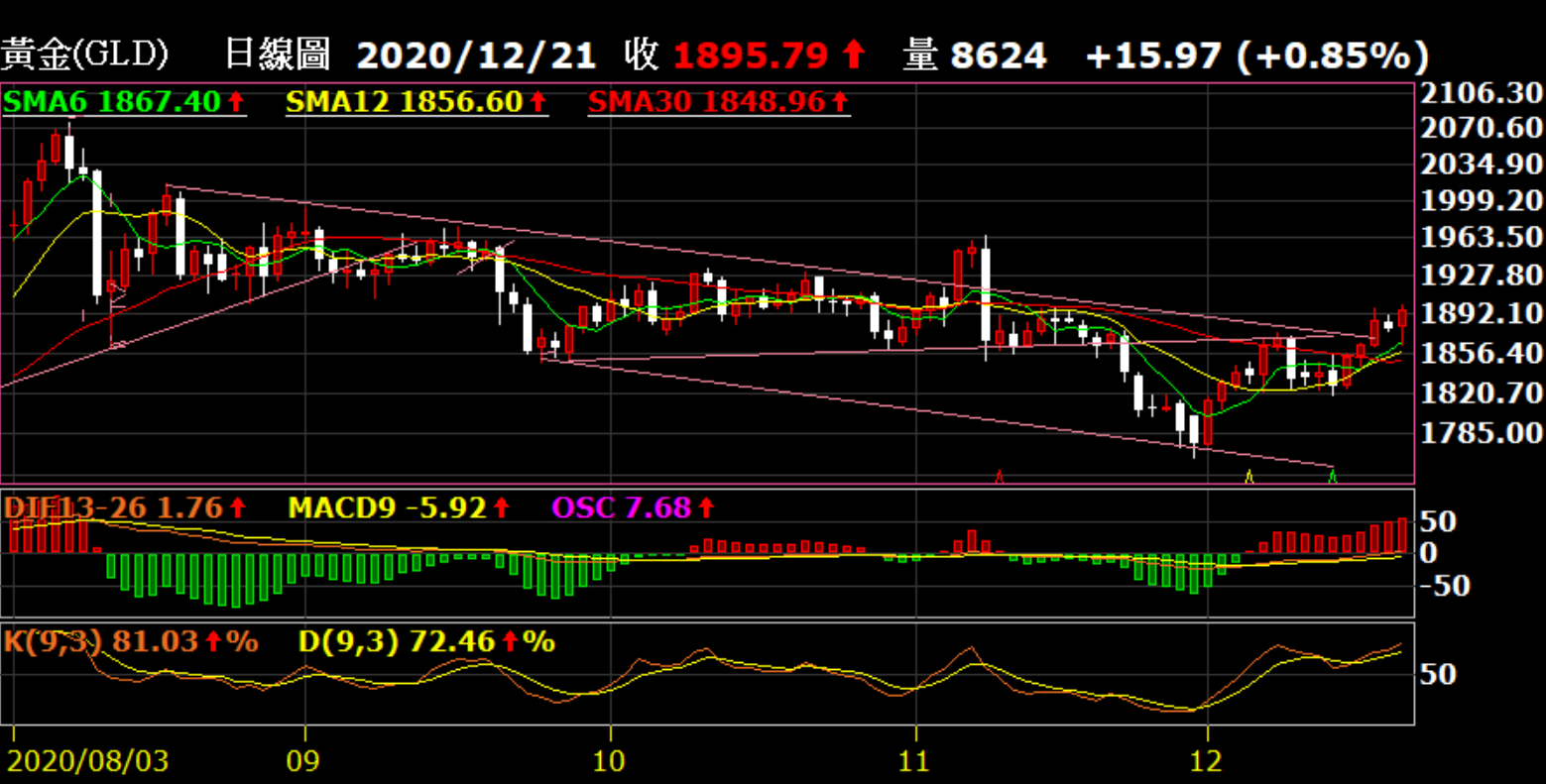The height and width of the screenshot is (784, 1546).
Task: Click the 2020/08/03 start date on time axis
Action: point(88,761)
